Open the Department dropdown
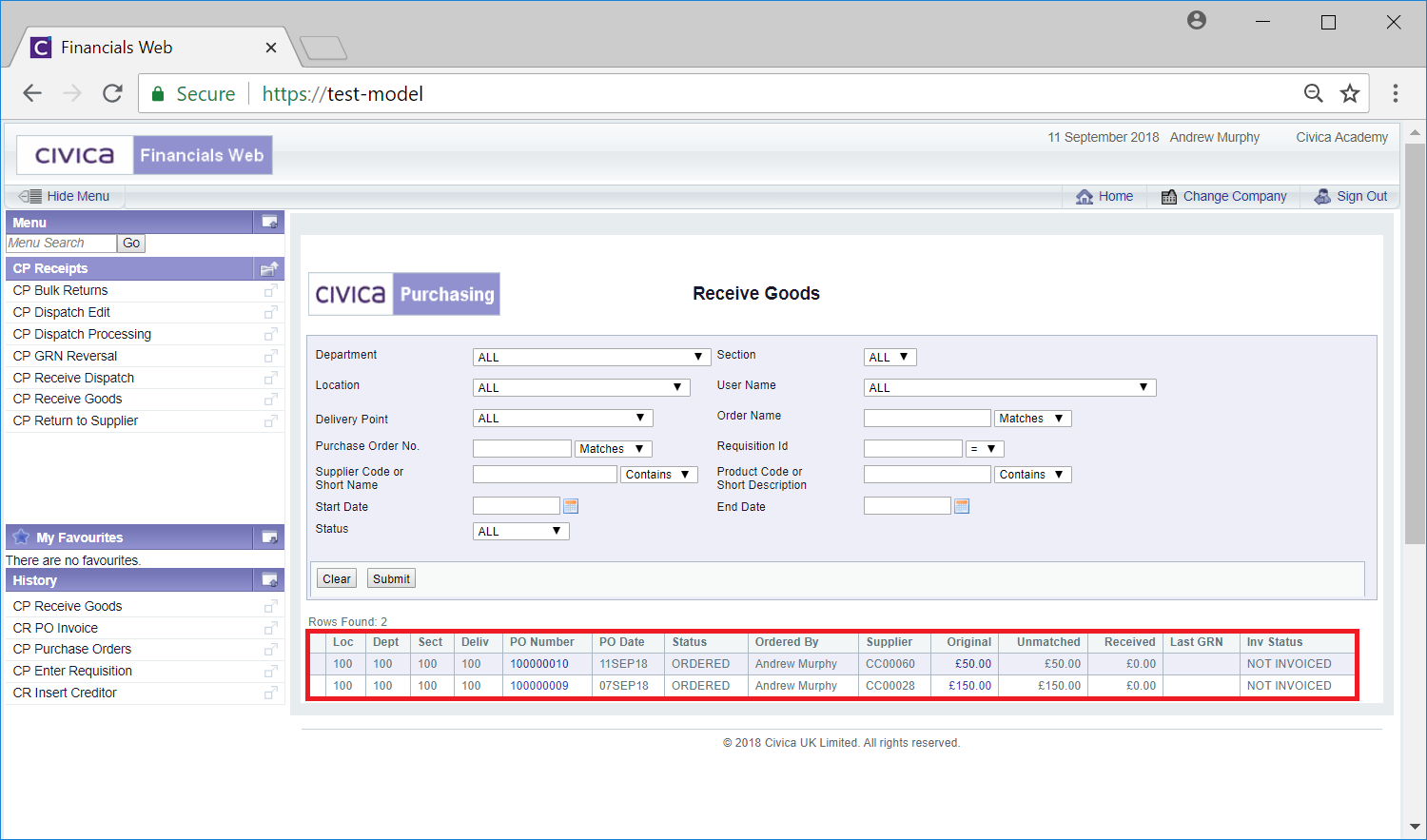This screenshot has height=840, width=1427. point(592,357)
